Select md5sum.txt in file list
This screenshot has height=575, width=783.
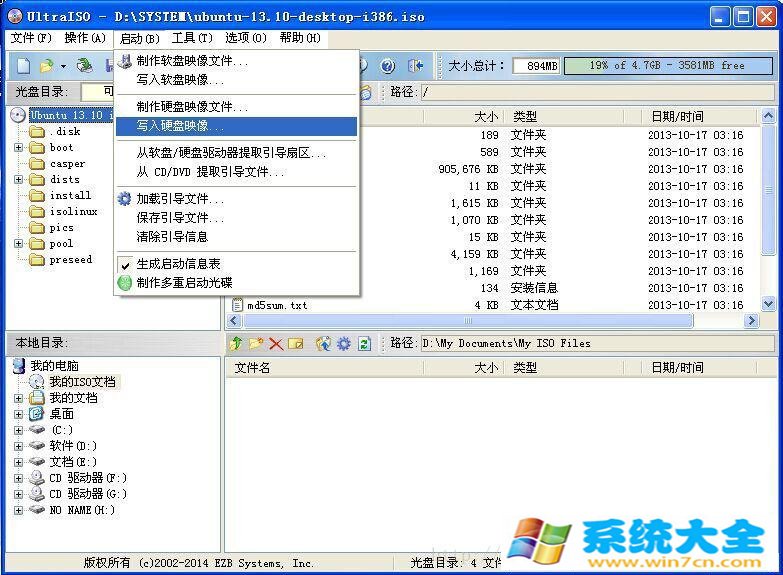(277, 305)
